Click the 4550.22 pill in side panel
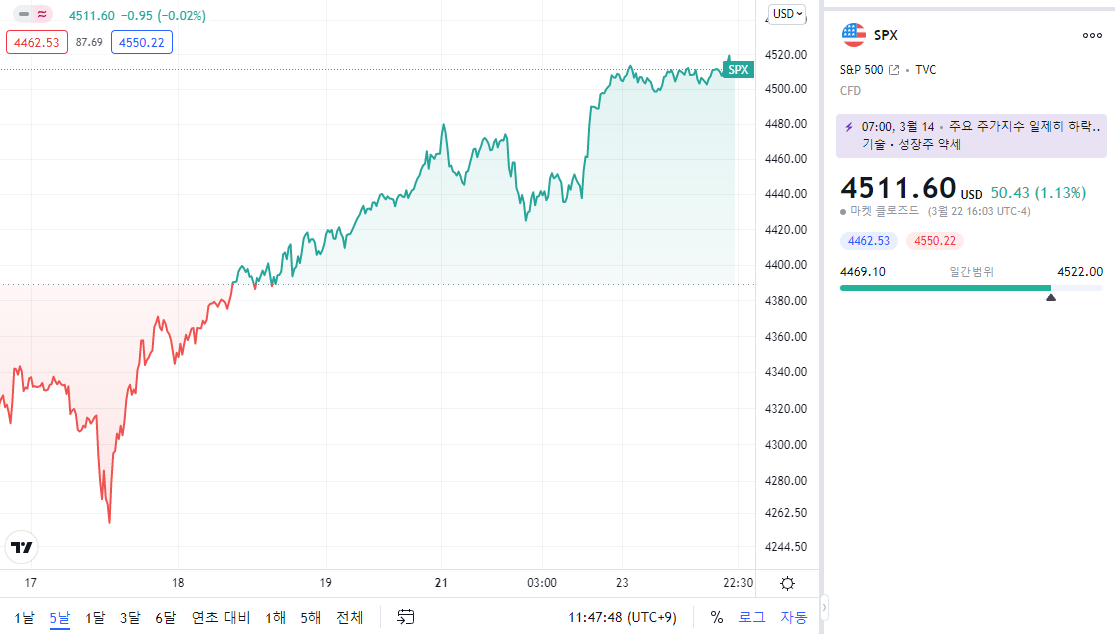1115x634 pixels. click(x=935, y=241)
